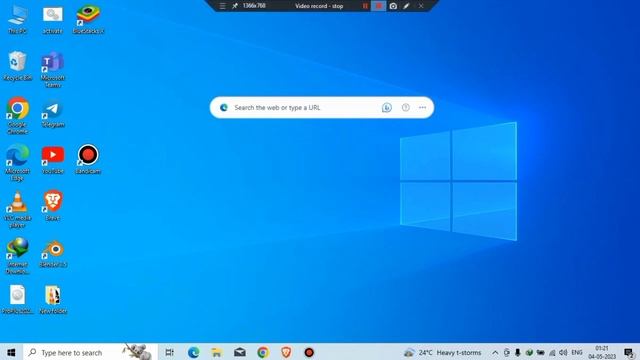Switch the ENG input language
Viewport: 640px width, 360px height.
577,352
